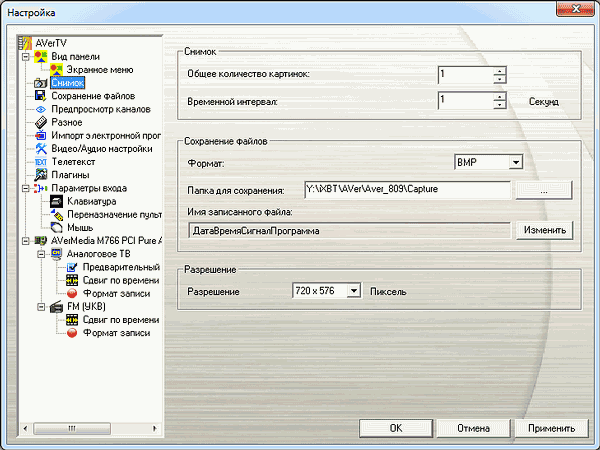The width and height of the screenshot is (600, 450).
Task: Click the Параметры входа icon
Action: 41,188
